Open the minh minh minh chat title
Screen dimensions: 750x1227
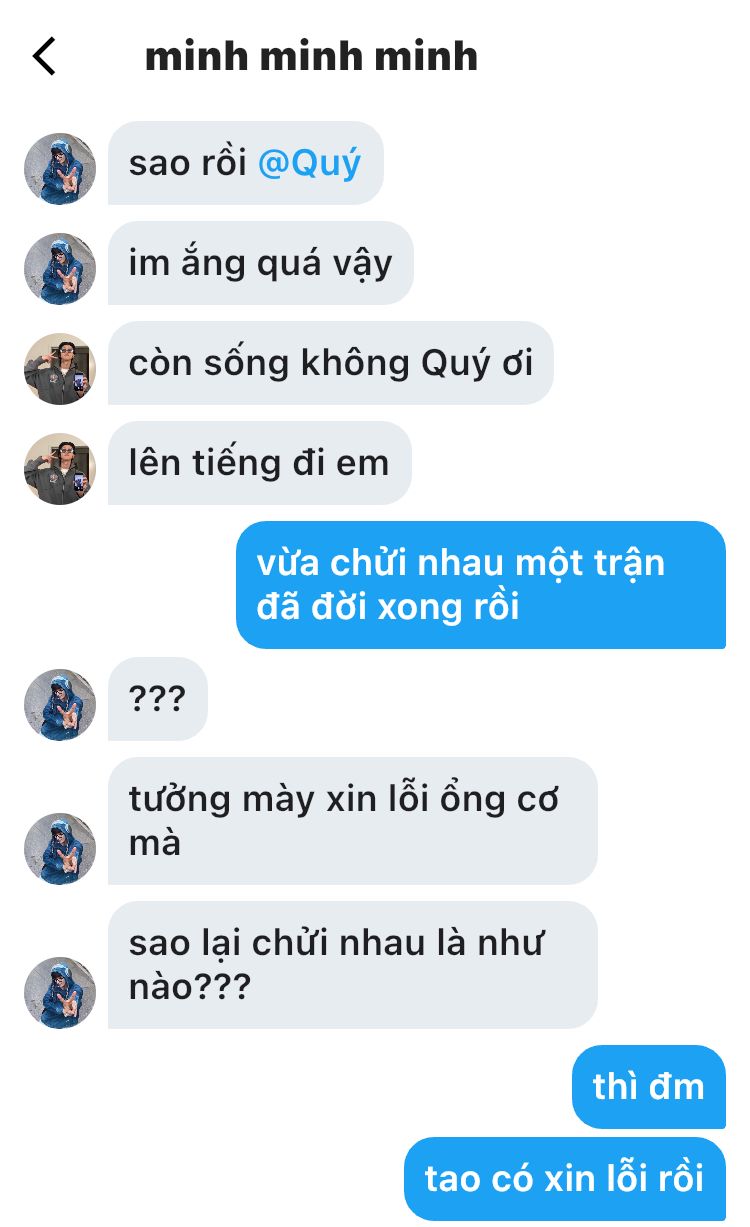(x=311, y=56)
